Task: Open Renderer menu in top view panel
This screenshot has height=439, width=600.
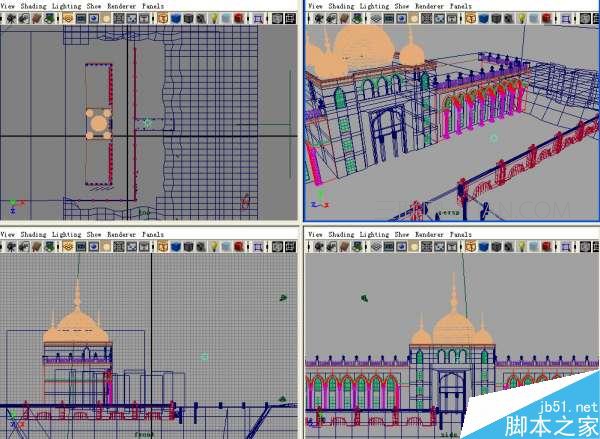Action: pyautogui.click(x=121, y=6)
